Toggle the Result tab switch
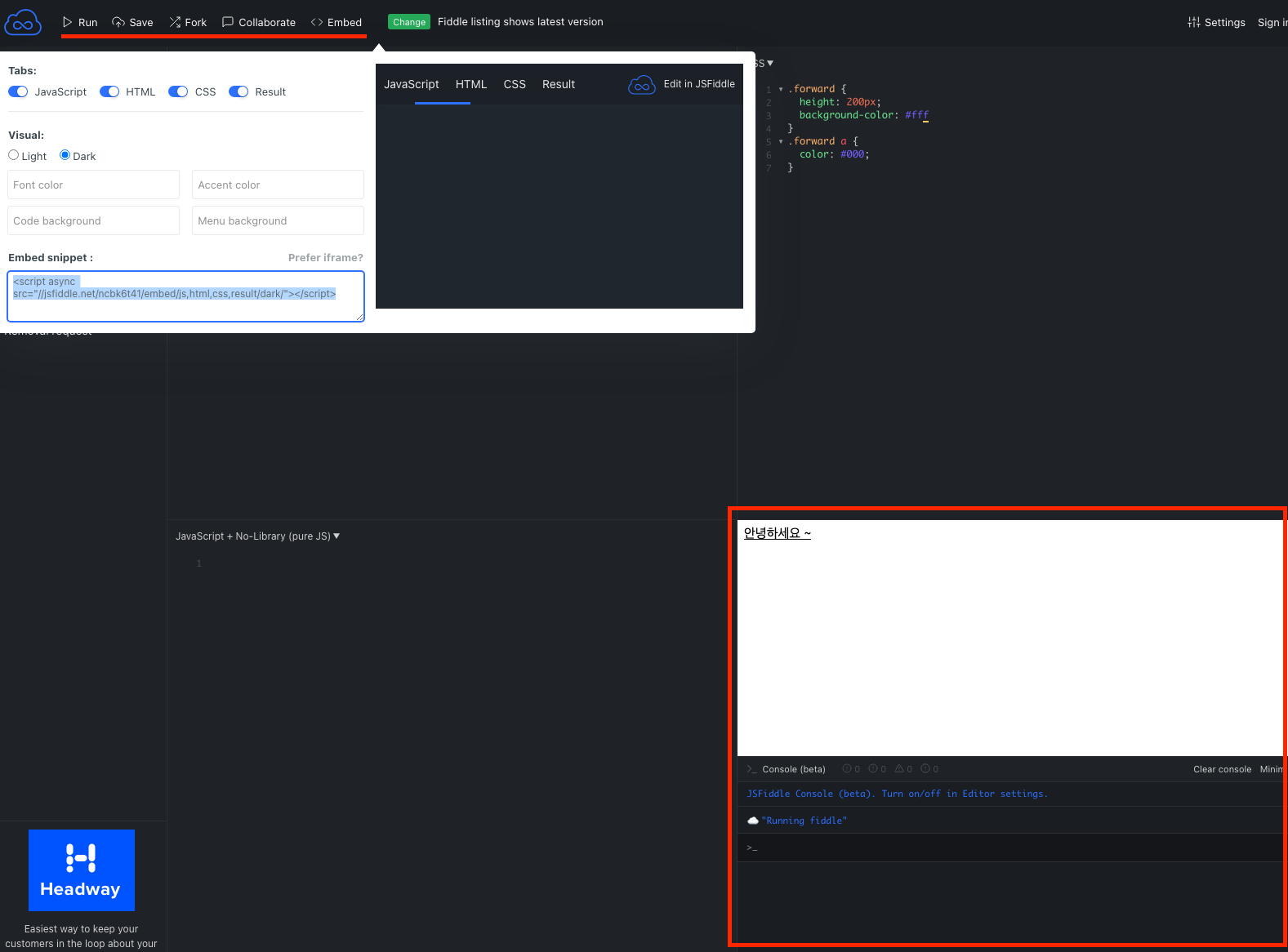The image size is (1288, 952). 238,91
